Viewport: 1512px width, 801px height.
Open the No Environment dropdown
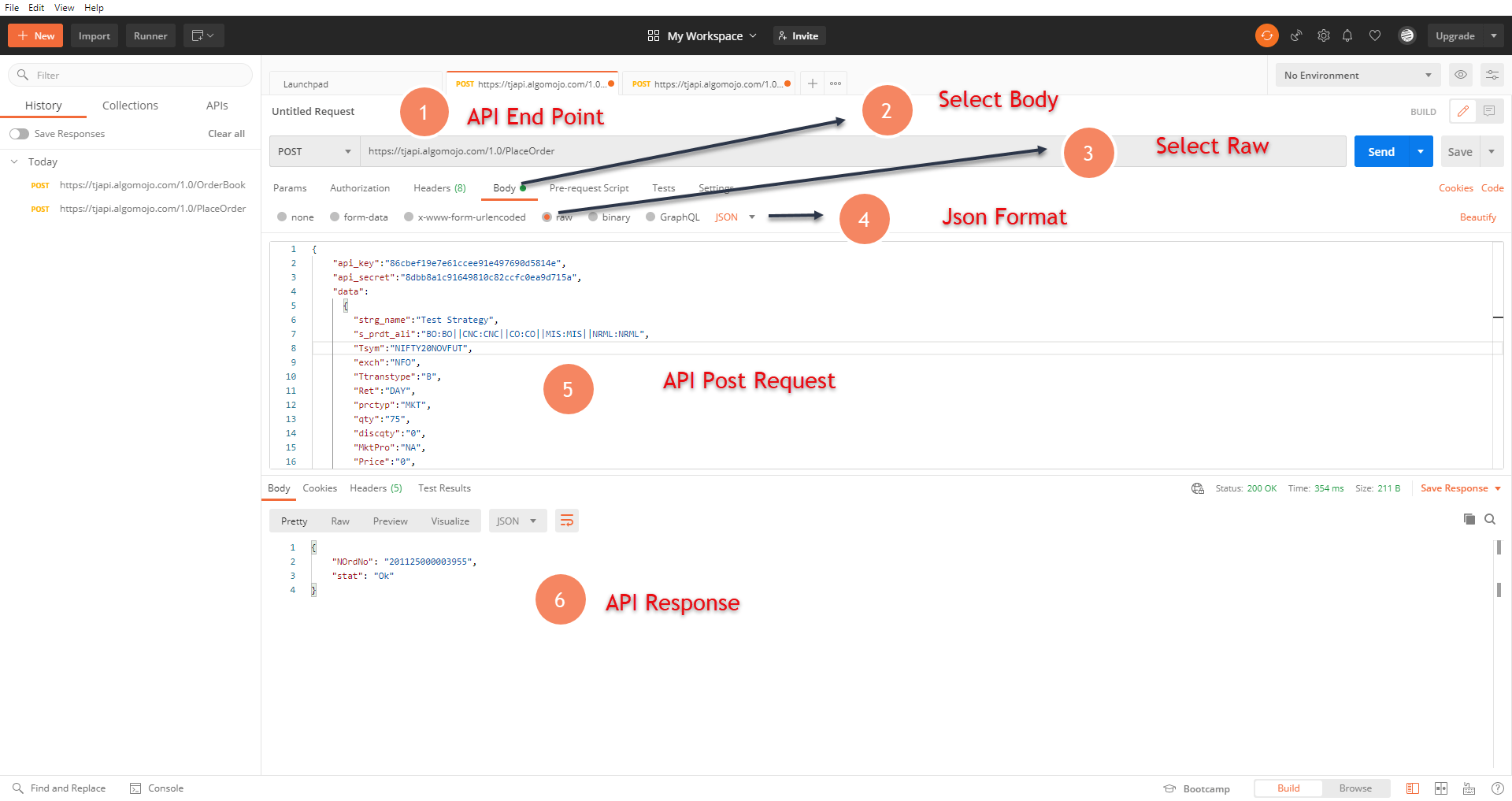tap(1356, 75)
